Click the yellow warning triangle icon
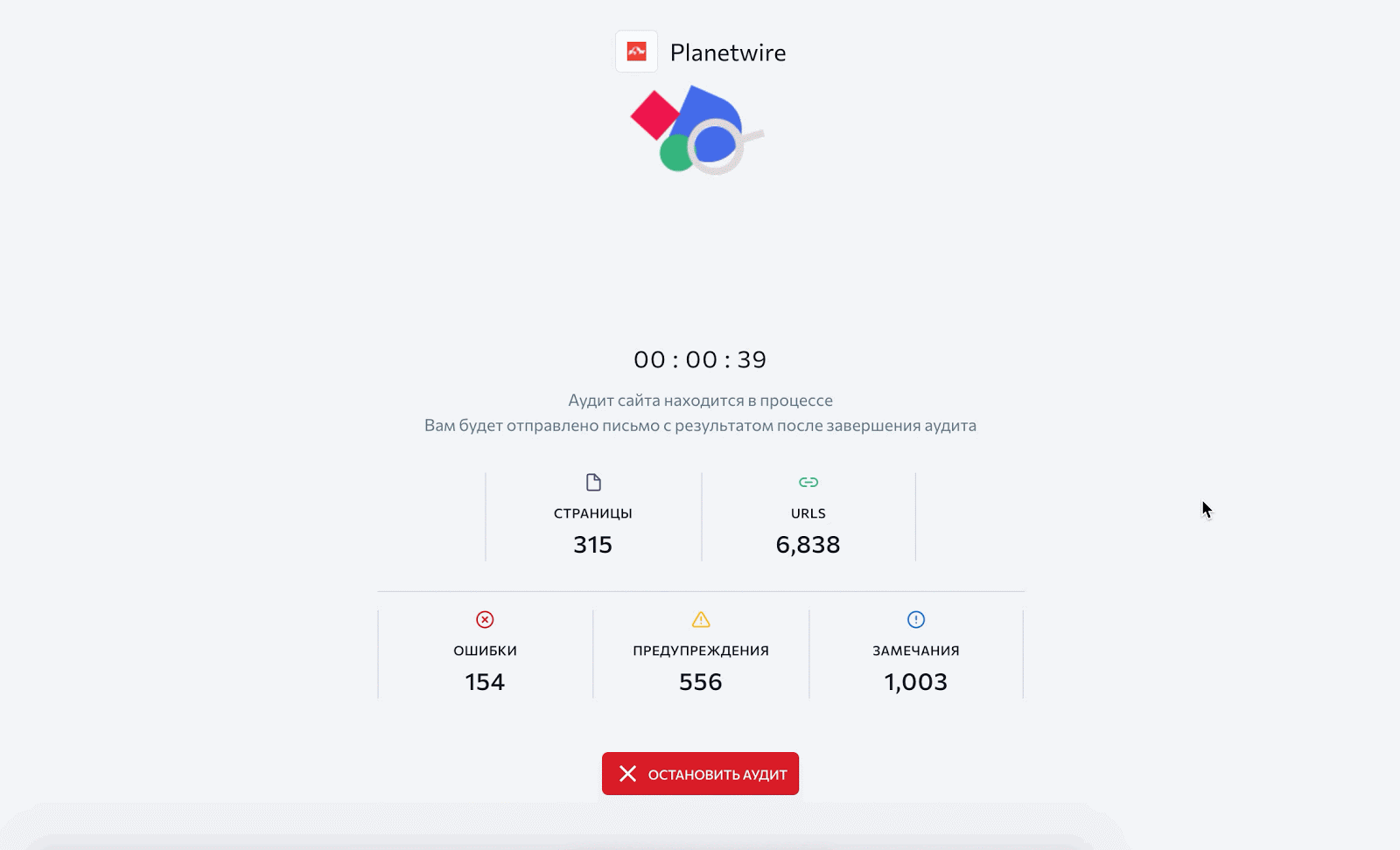The height and width of the screenshot is (850, 1400). point(701,620)
